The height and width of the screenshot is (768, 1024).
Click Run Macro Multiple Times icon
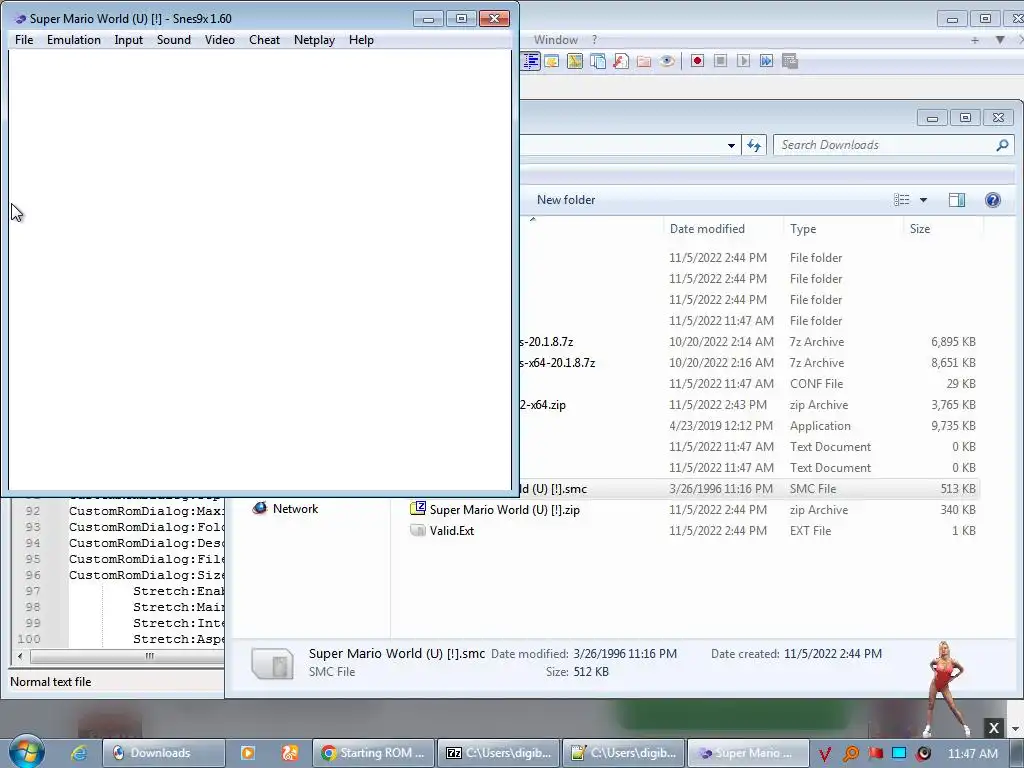click(x=767, y=61)
